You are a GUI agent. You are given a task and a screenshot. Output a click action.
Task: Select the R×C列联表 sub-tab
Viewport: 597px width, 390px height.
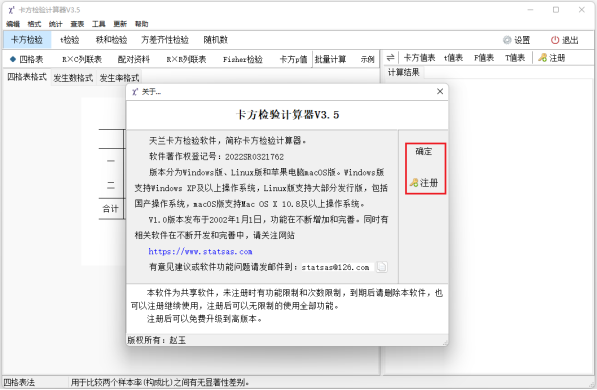[82, 59]
